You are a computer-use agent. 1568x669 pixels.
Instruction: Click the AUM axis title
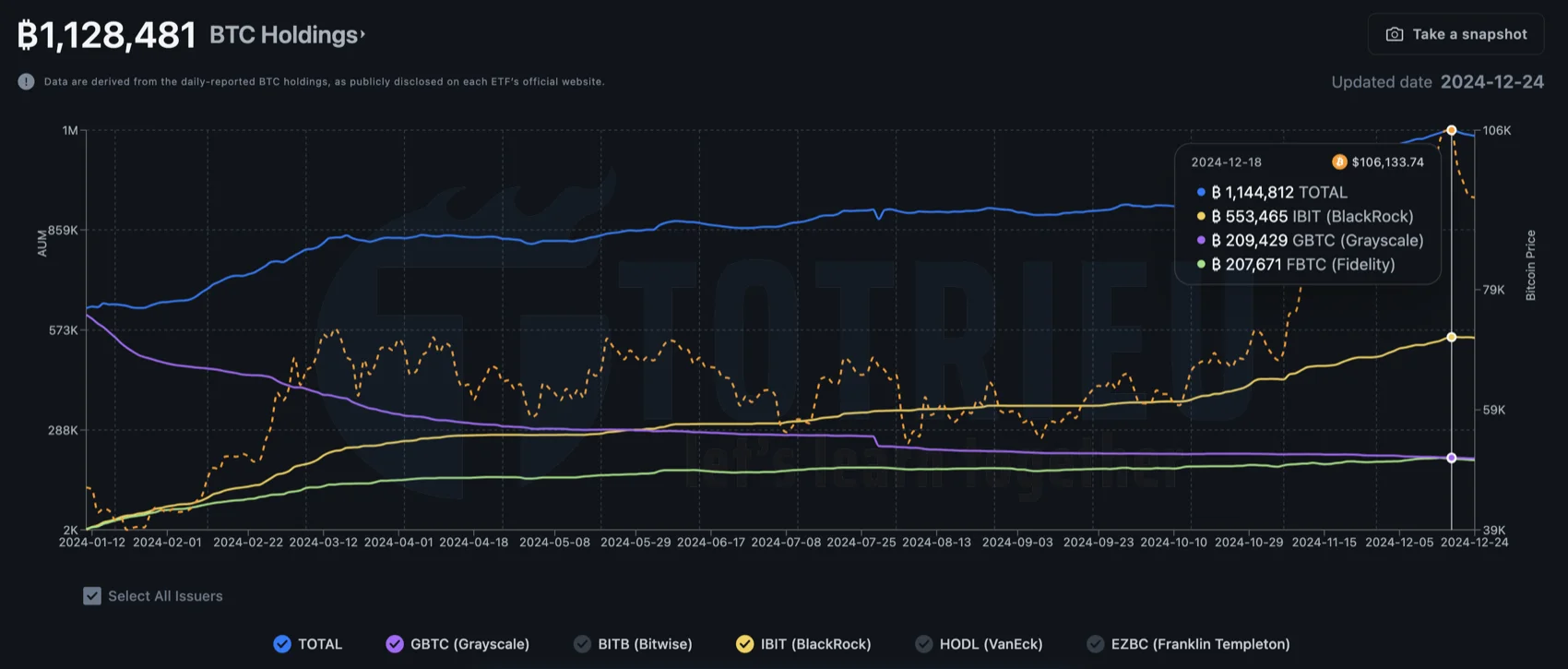click(42, 243)
